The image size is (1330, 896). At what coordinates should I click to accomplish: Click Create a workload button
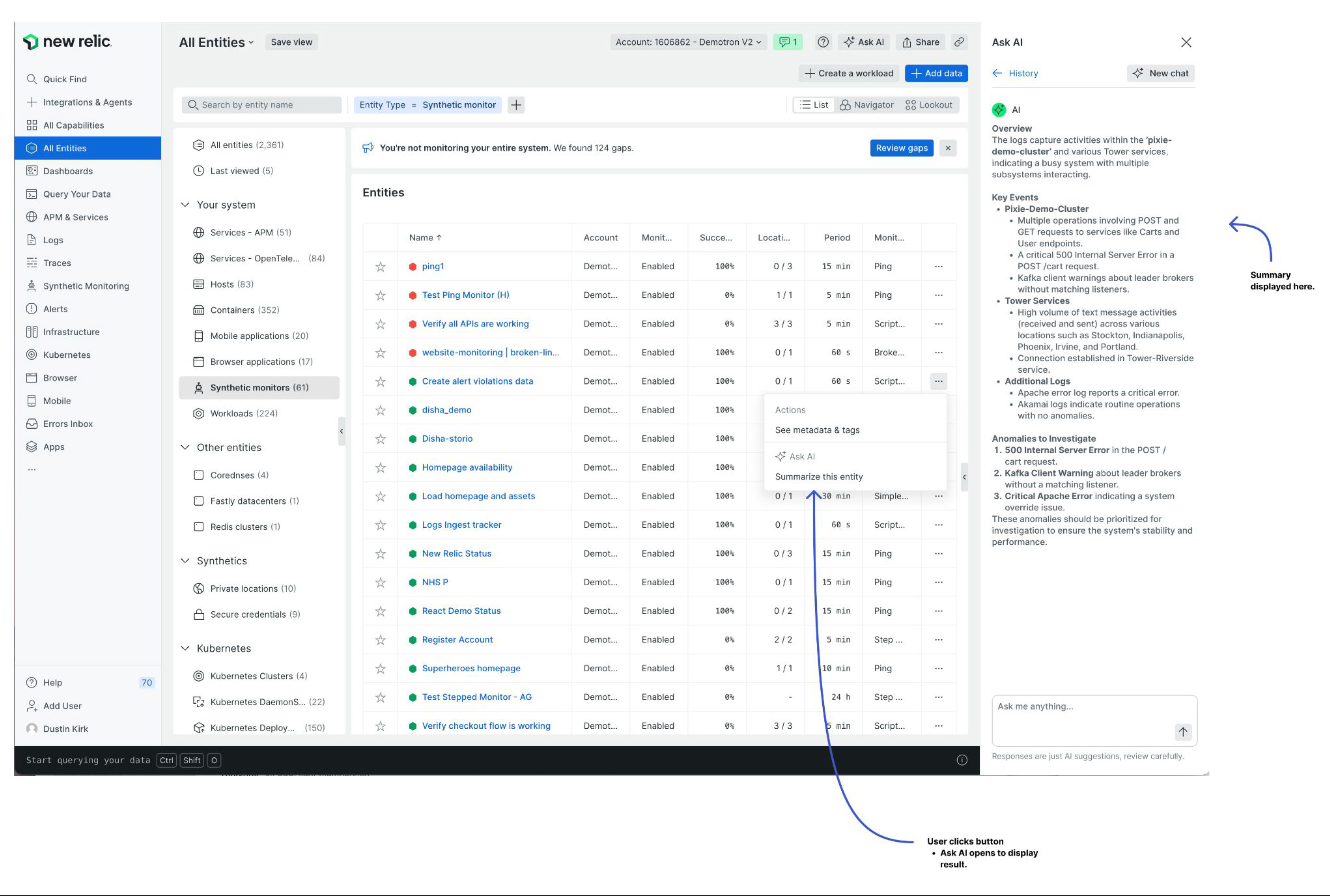[x=848, y=73]
